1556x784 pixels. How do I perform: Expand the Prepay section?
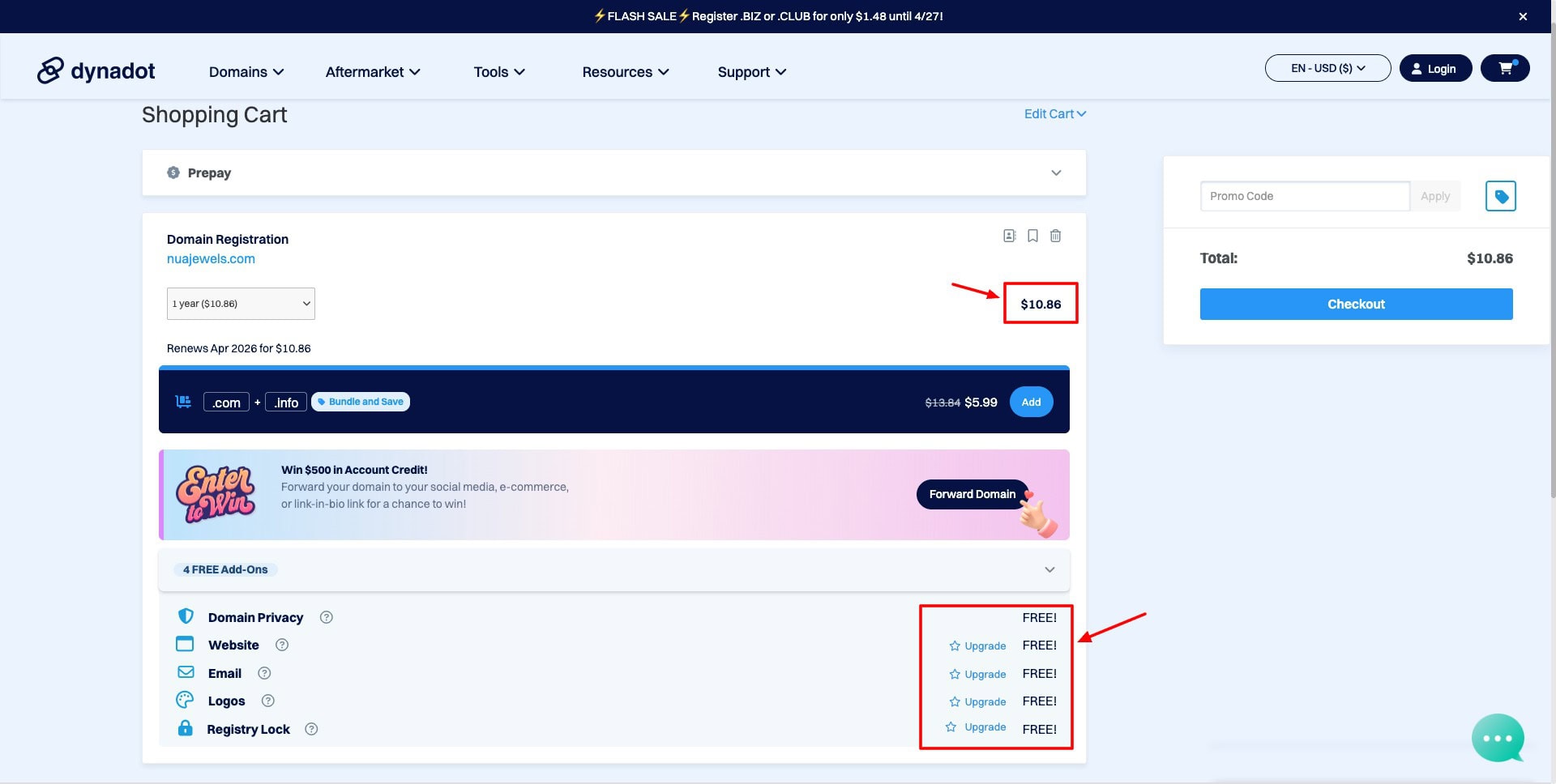(x=1055, y=173)
